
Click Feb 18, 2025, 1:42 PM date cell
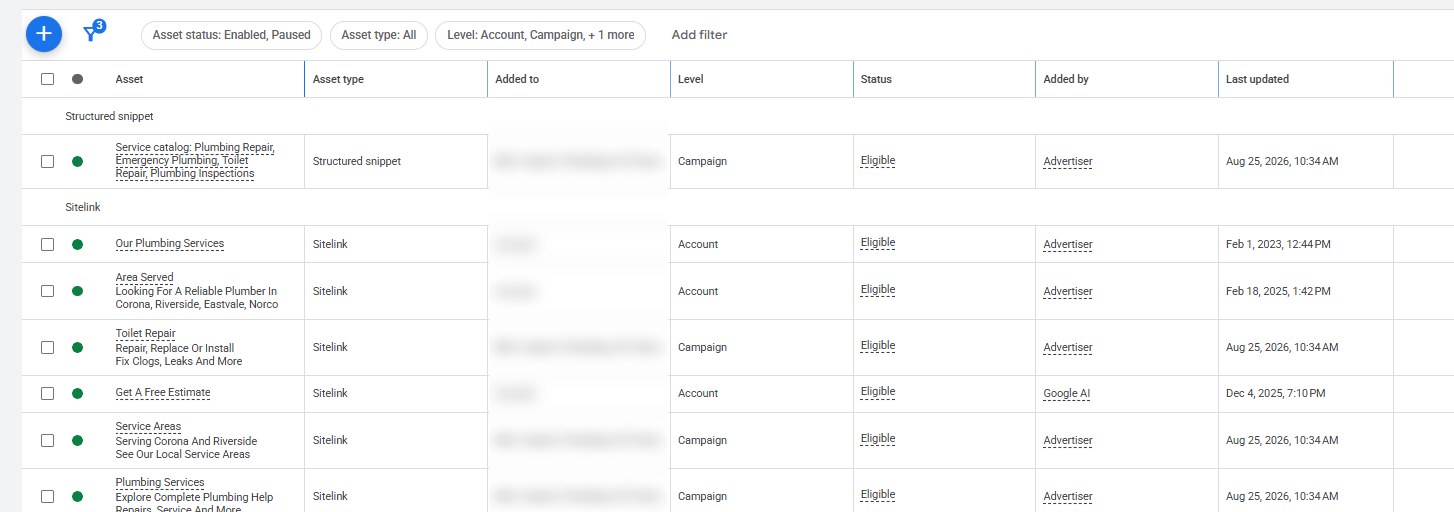pyautogui.click(x=1278, y=291)
